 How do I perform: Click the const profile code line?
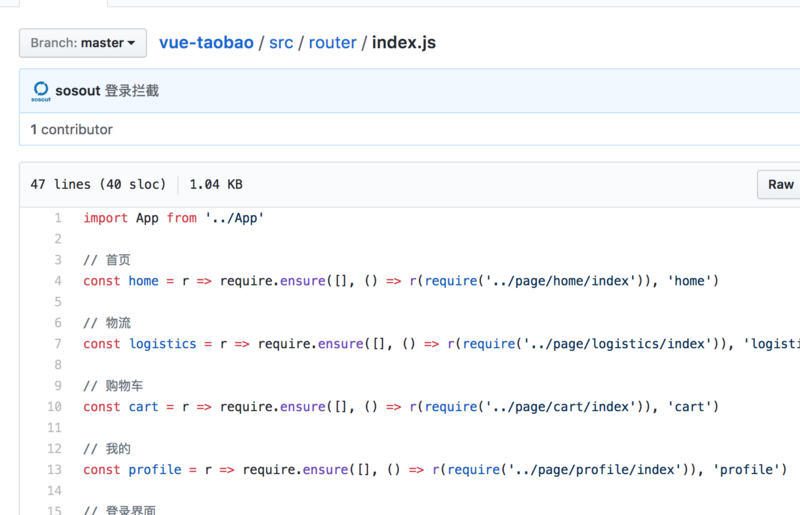(x=435, y=470)
